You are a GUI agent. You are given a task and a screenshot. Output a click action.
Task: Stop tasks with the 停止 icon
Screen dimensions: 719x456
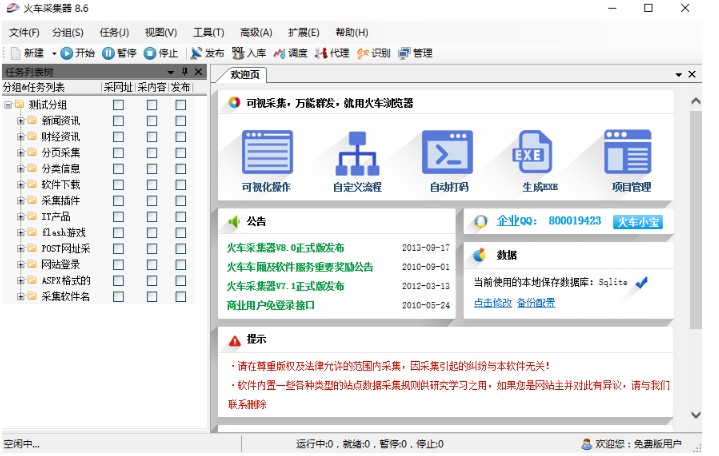point(149,53)
